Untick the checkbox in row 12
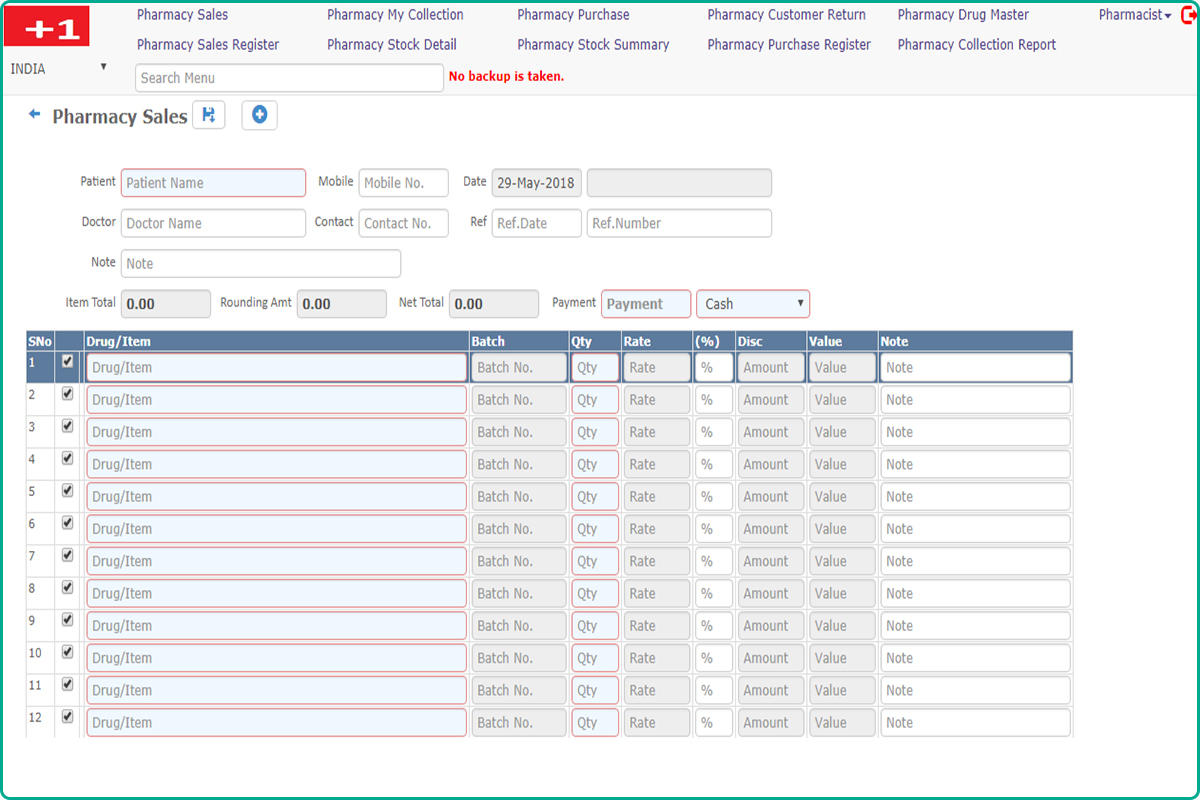1200x800 pixels. pyautogui.click(x=68, y=717)
